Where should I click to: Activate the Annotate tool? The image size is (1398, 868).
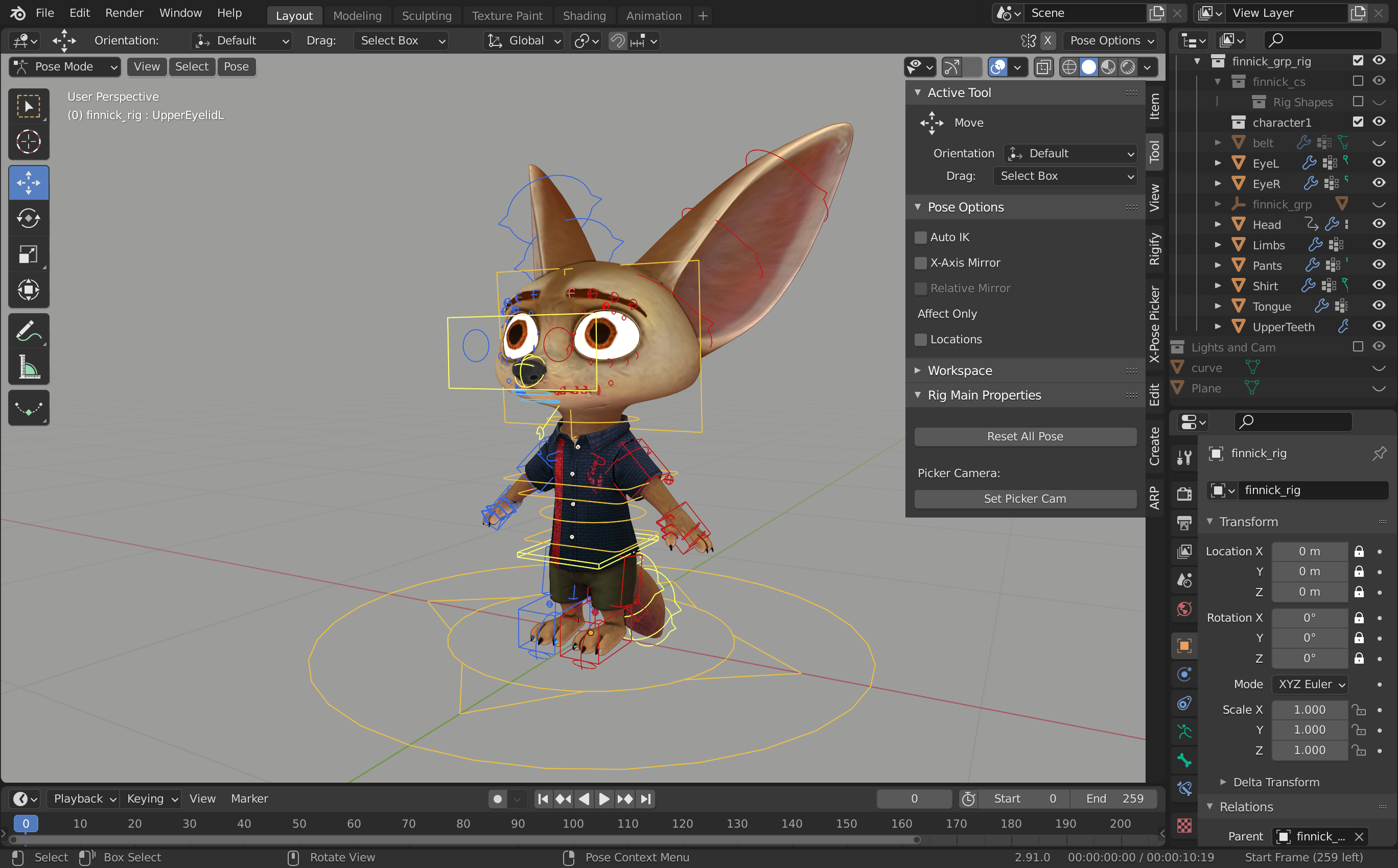29,330
